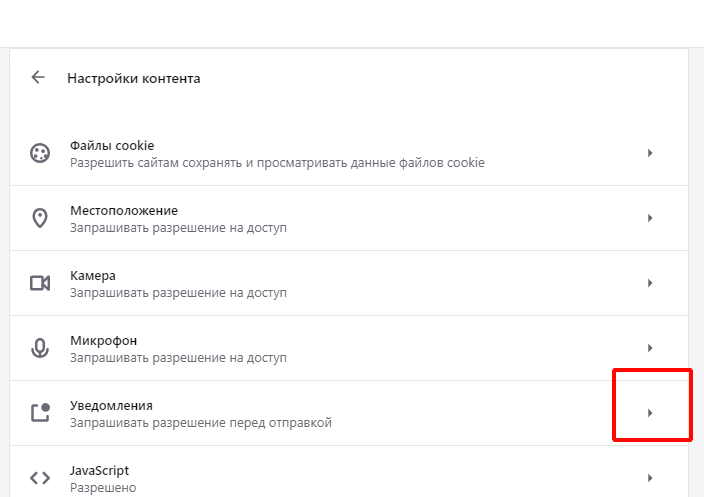Expand Местоположение with its right chevron
This screenshot has width=704, height=497.
tap(650, 218)
